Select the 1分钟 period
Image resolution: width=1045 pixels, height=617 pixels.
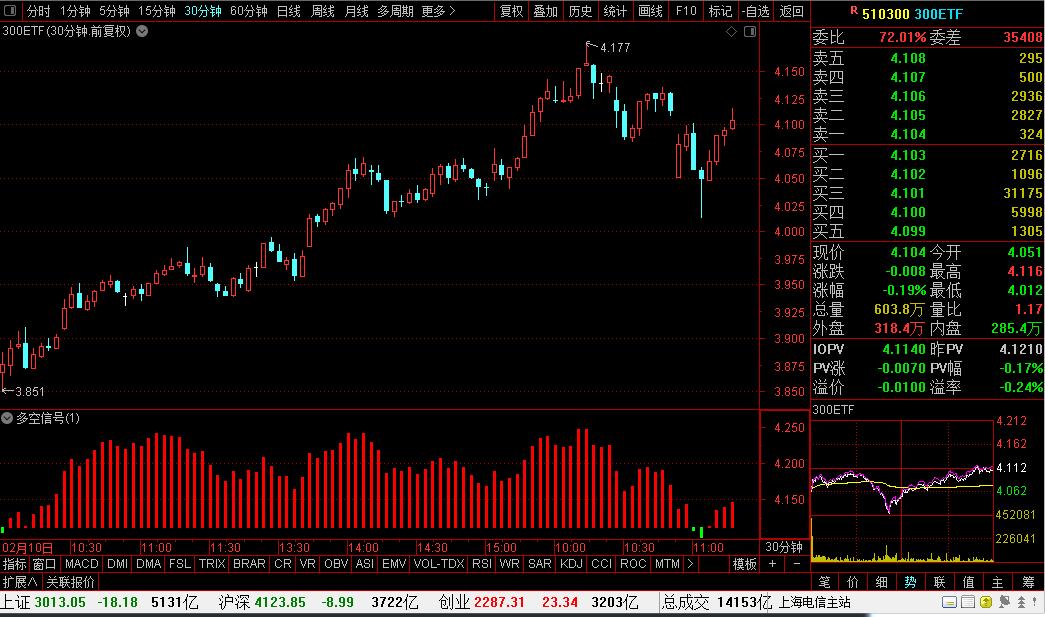coord(75,11)
